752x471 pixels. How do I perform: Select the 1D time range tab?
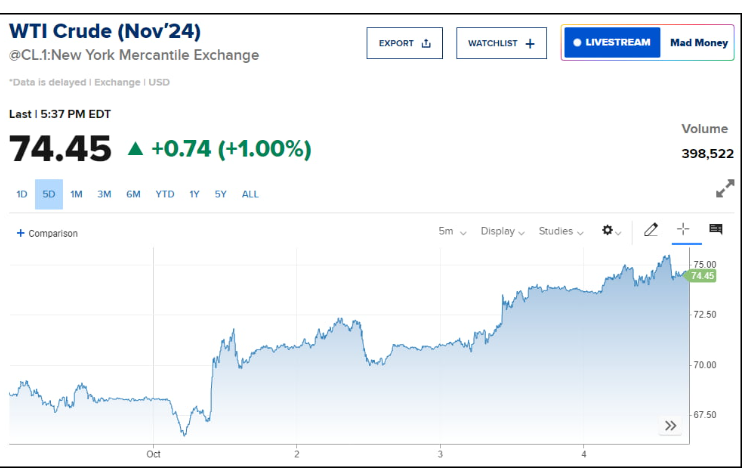tap(22, 194)
